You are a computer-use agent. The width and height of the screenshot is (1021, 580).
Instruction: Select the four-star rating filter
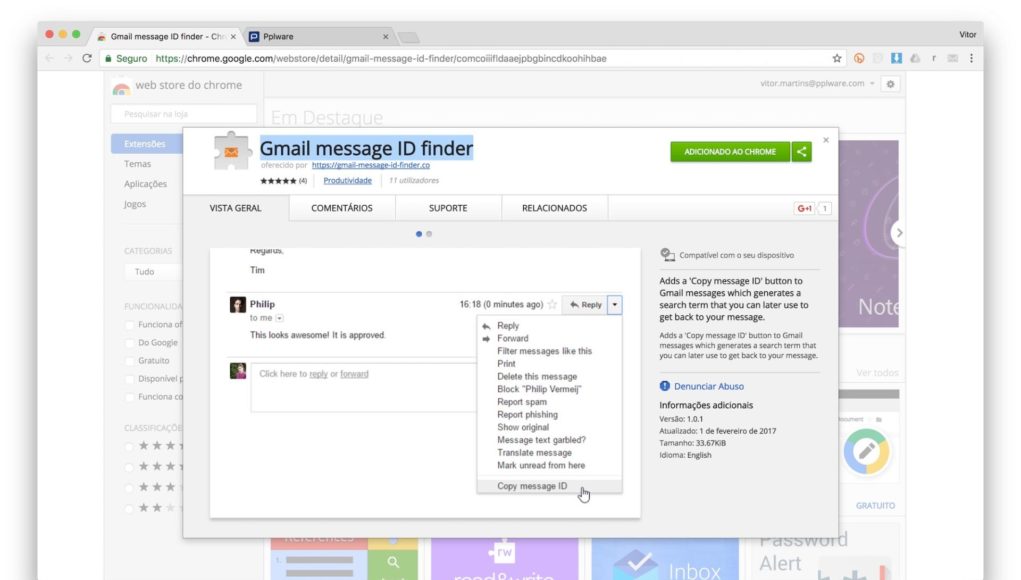pos(128,467)
